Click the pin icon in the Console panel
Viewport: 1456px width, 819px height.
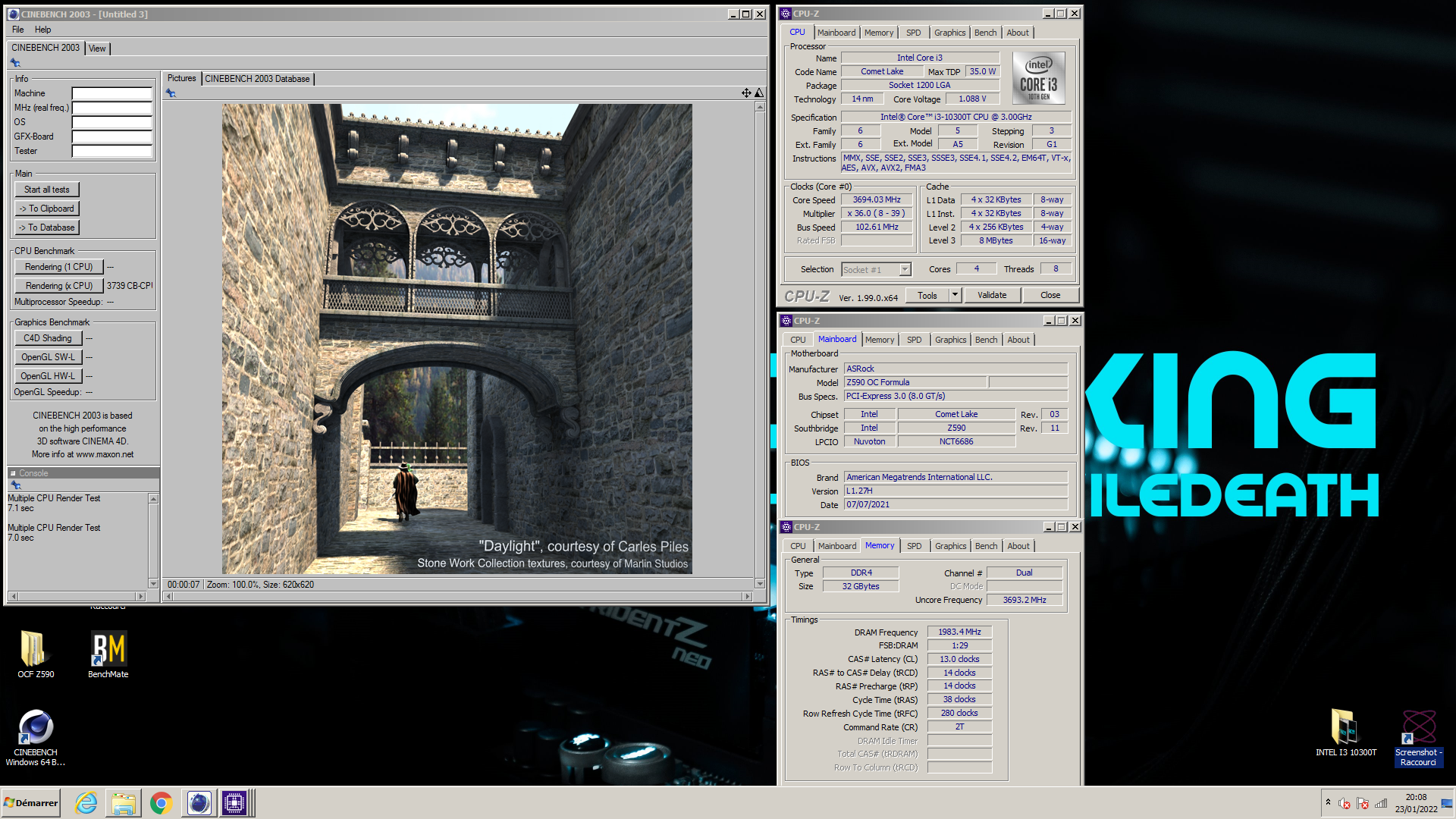coord(15,485)
